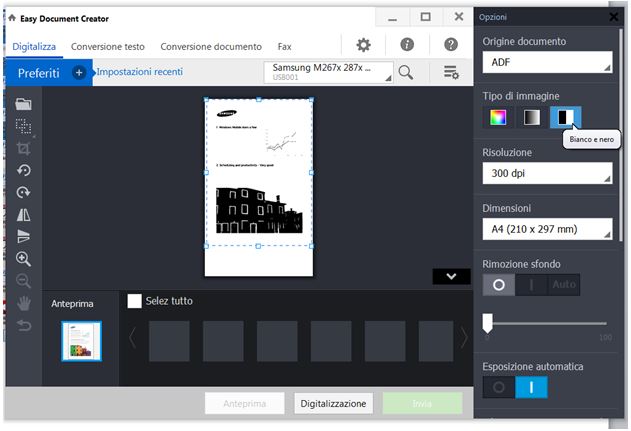Click the search scanner magnifier icon
This screenshot has width=631, height=431.
point(406,72)
